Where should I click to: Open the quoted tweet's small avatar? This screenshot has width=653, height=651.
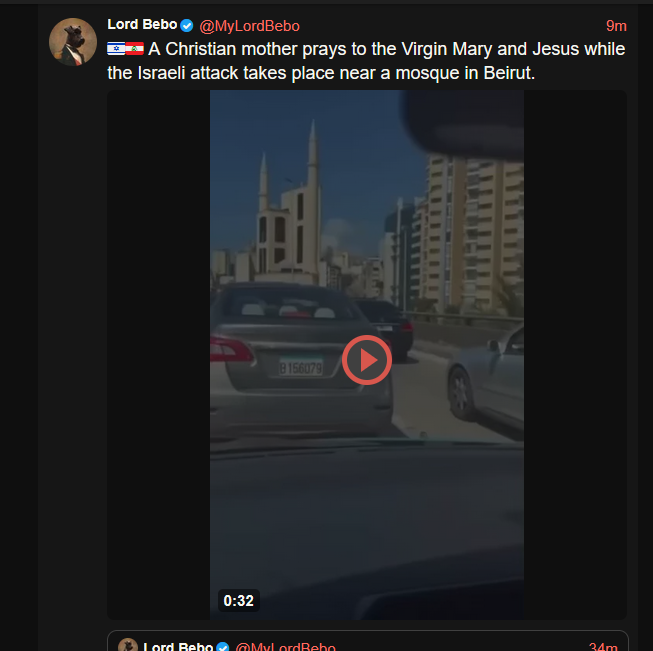pyautogui.click(x=128, y=645)
